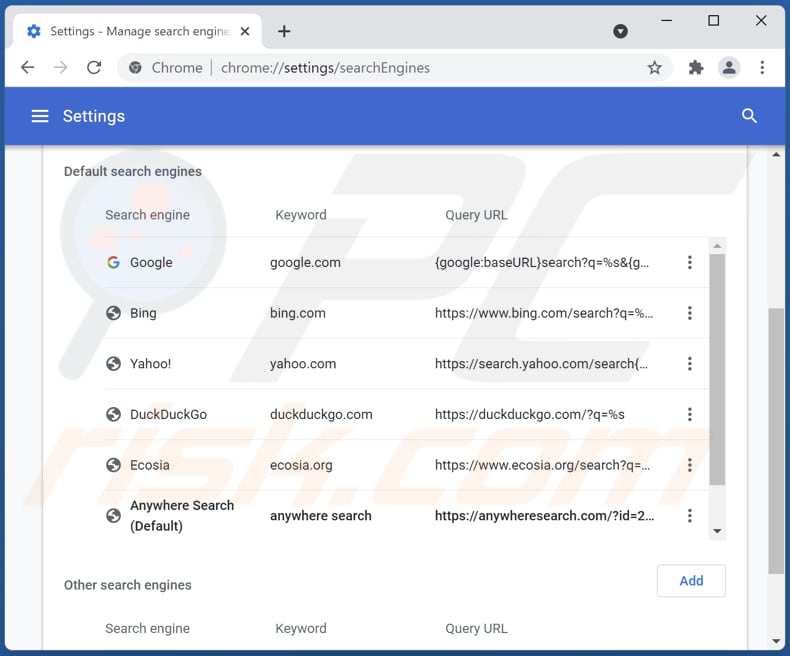
Task: Minimize the Chrome window
Action: (666, 21)
